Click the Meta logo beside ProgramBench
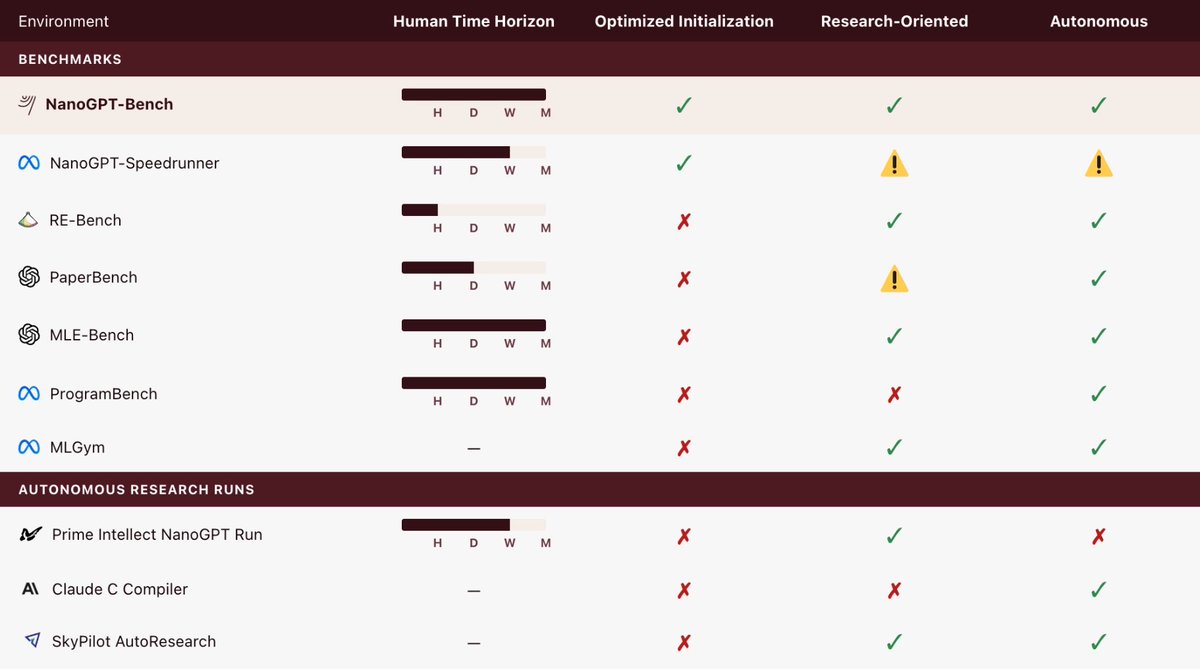The width and height of the screenshot is (1200, 669). point(29,393)
